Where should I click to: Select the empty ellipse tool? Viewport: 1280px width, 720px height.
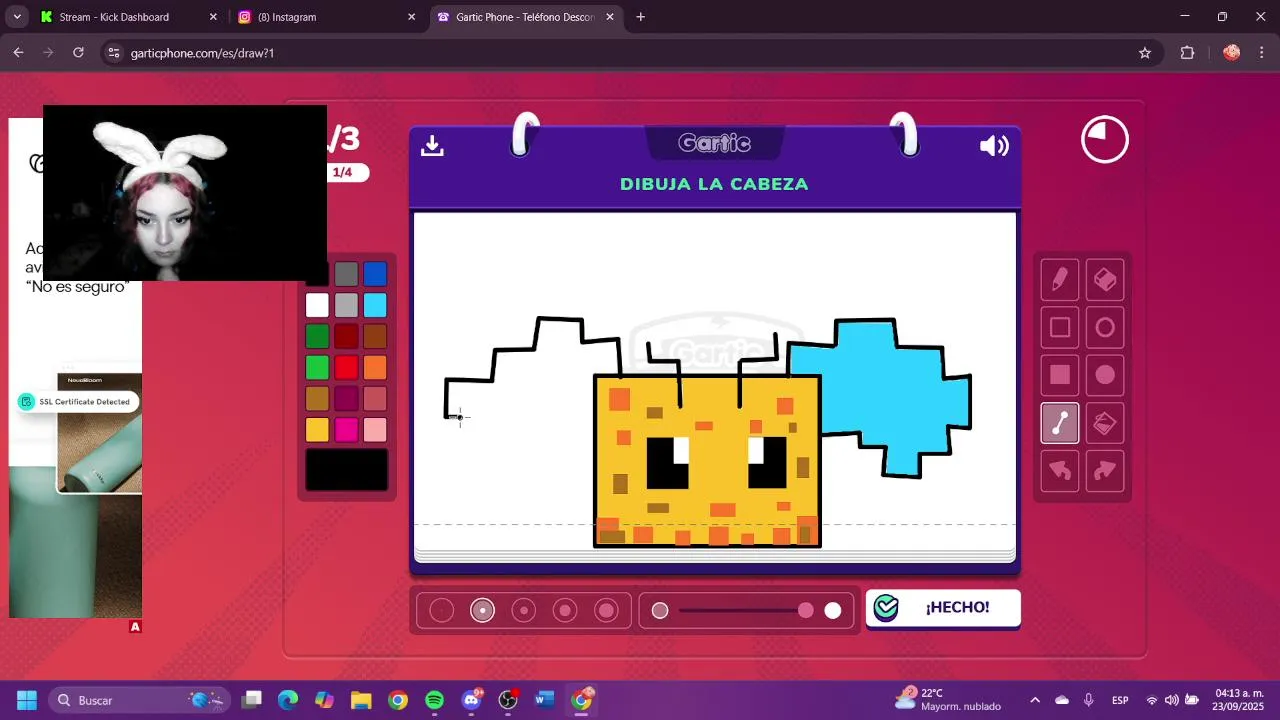pyautogui.click(x=1105, y=328)
